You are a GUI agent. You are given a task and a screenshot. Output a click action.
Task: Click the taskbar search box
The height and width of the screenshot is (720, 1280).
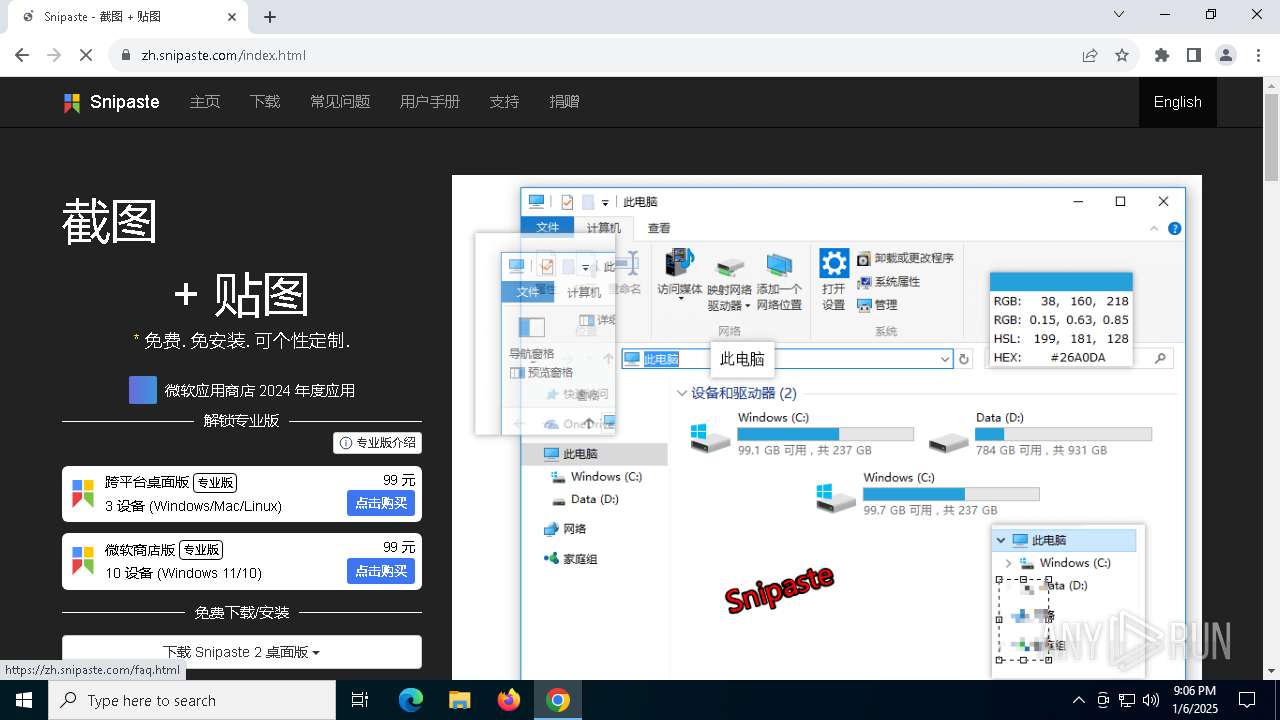[x=192, y=700]
